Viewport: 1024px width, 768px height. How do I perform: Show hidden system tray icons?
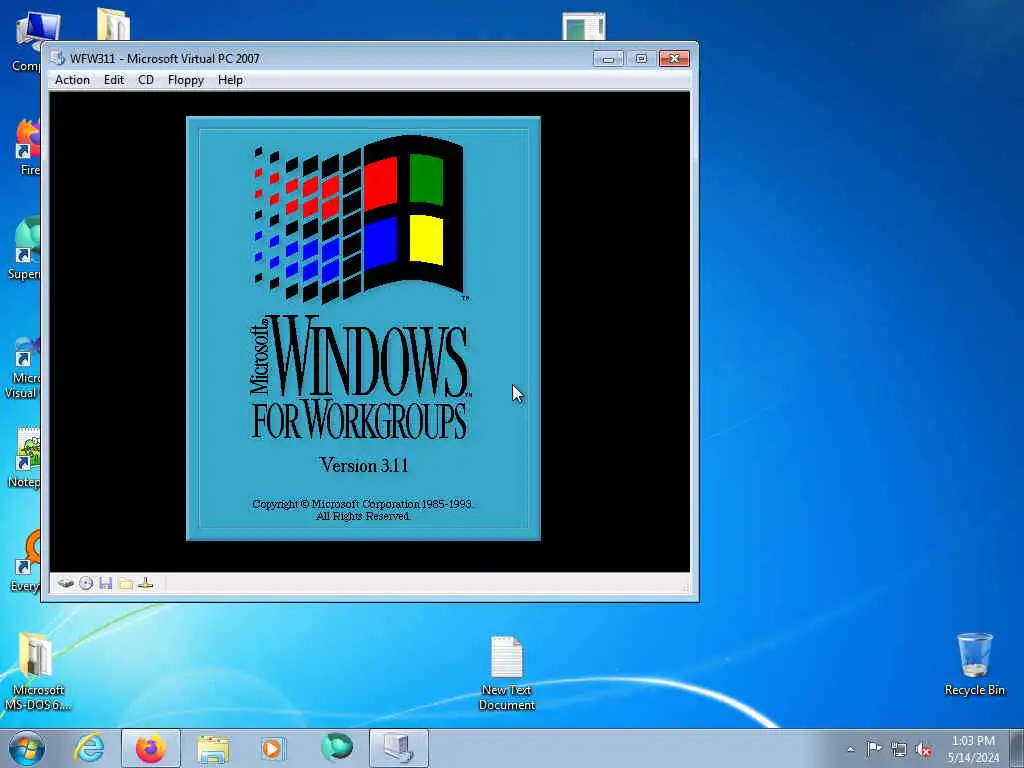850,749
